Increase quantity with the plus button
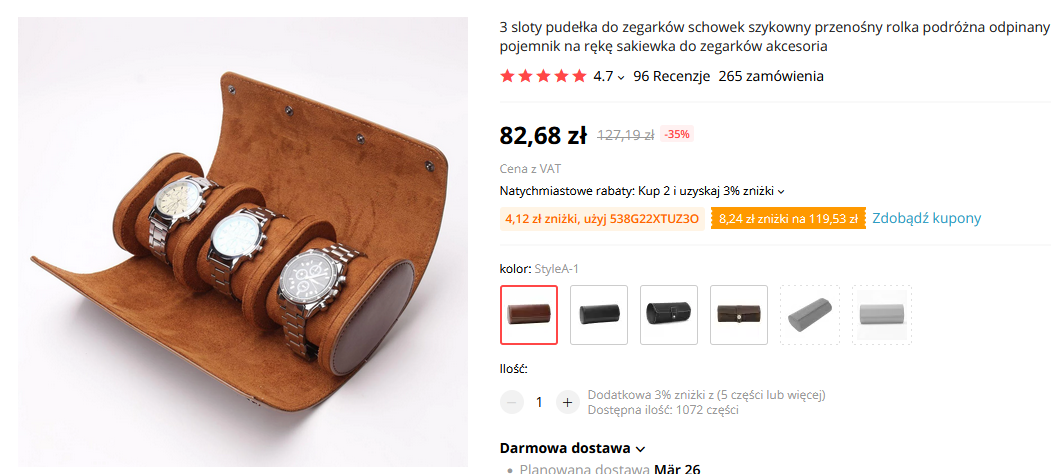This screenshot has height=474, width=1051. coord(567,402)
